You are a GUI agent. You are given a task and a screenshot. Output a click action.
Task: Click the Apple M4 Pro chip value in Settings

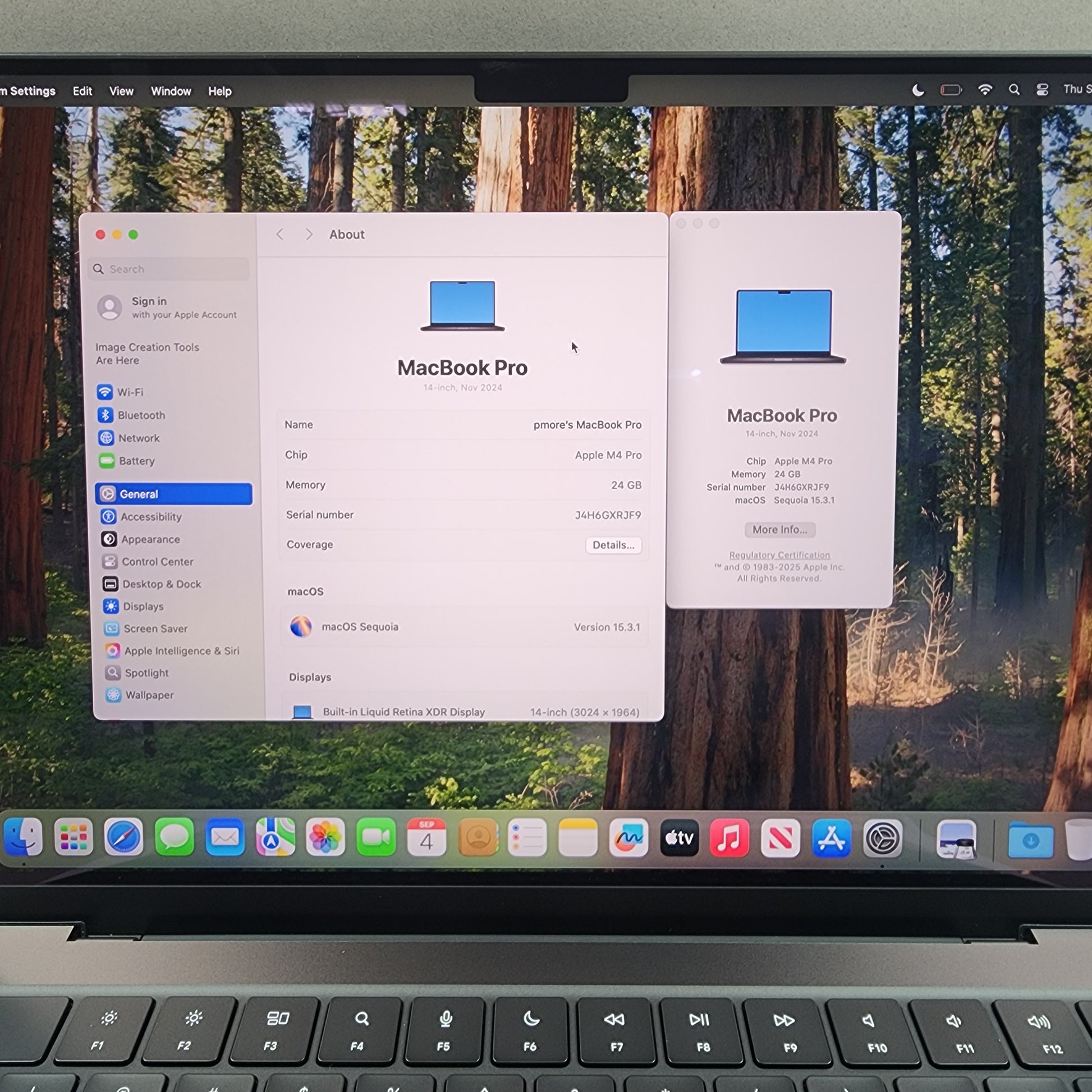point(608,455)
